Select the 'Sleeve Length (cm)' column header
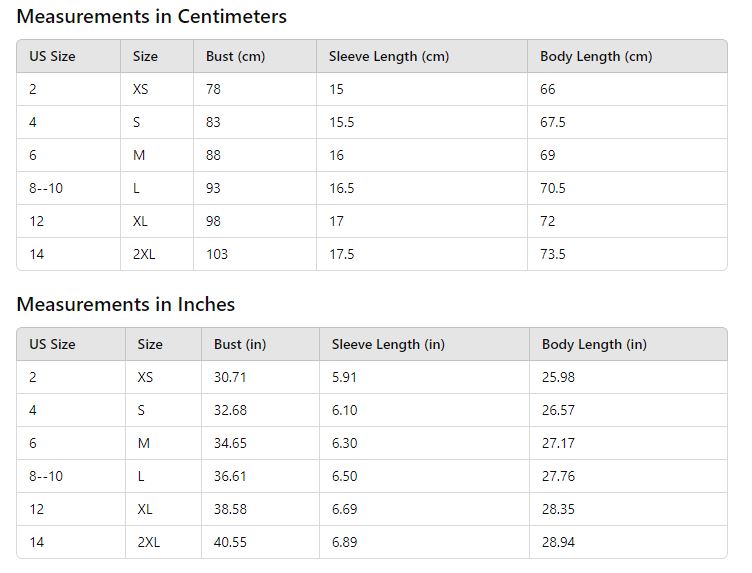This screenshot has width=752, height=573. 388,57
